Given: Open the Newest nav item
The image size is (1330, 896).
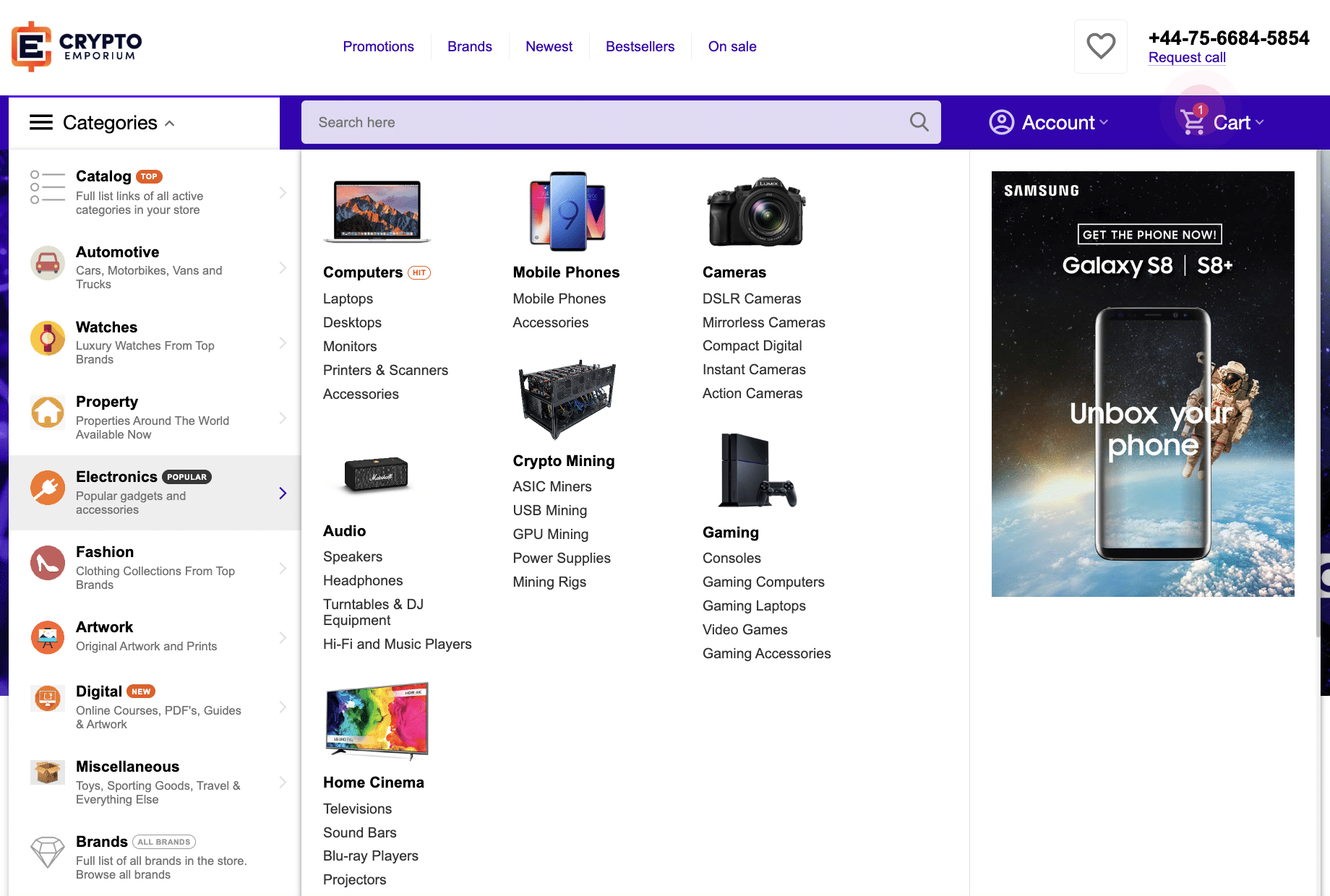Looking at the screenshot, I should point(549,46).
